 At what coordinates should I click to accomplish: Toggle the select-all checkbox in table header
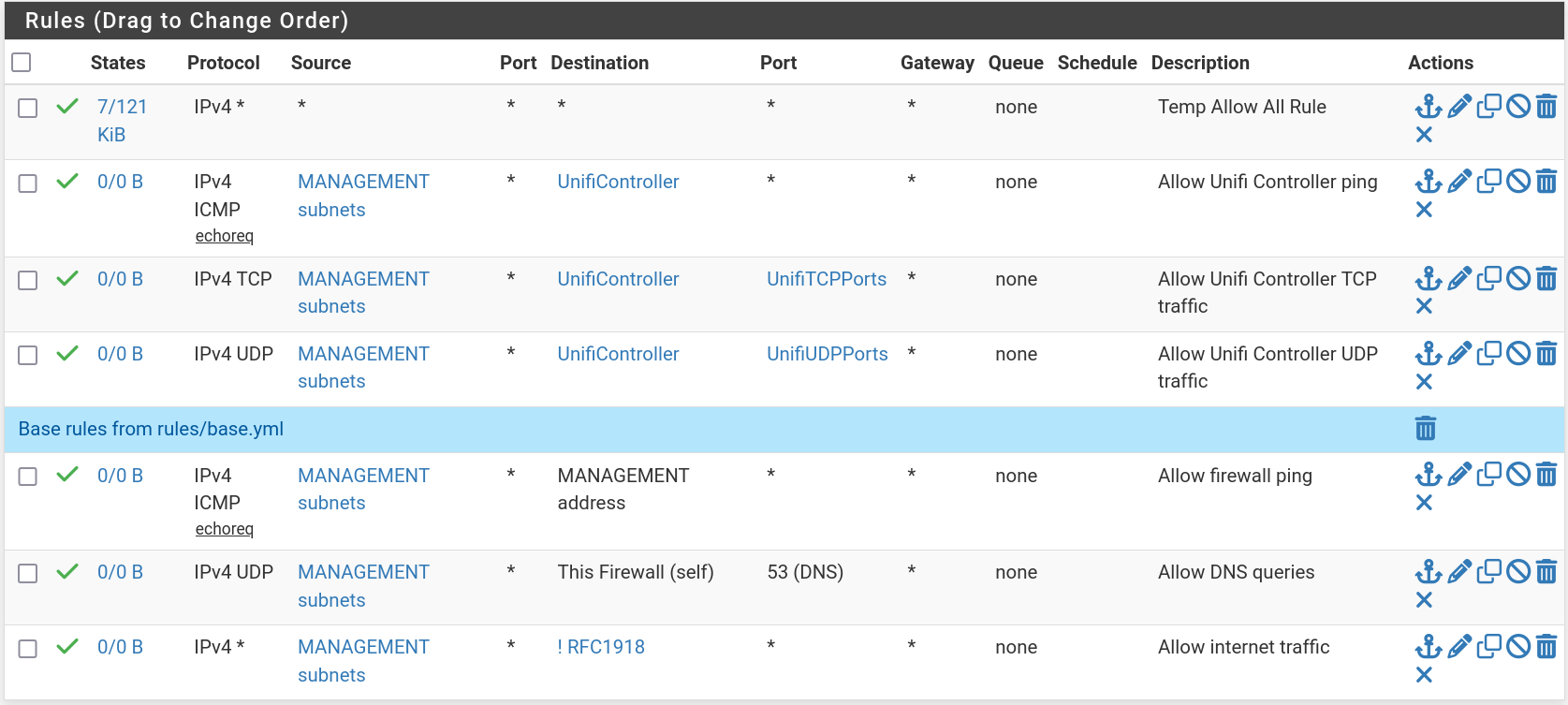22,62
